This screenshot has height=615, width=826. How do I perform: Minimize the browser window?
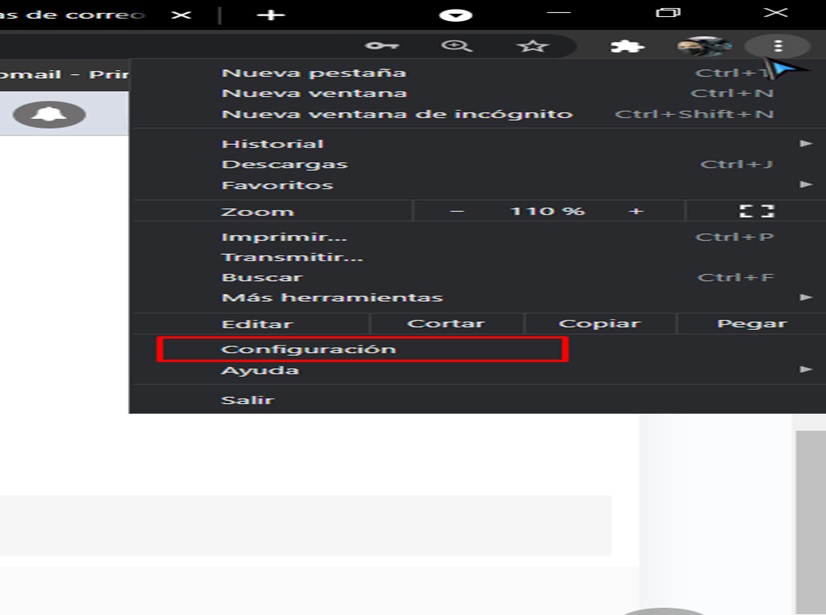pyautogui.click(x=559, y=13)
